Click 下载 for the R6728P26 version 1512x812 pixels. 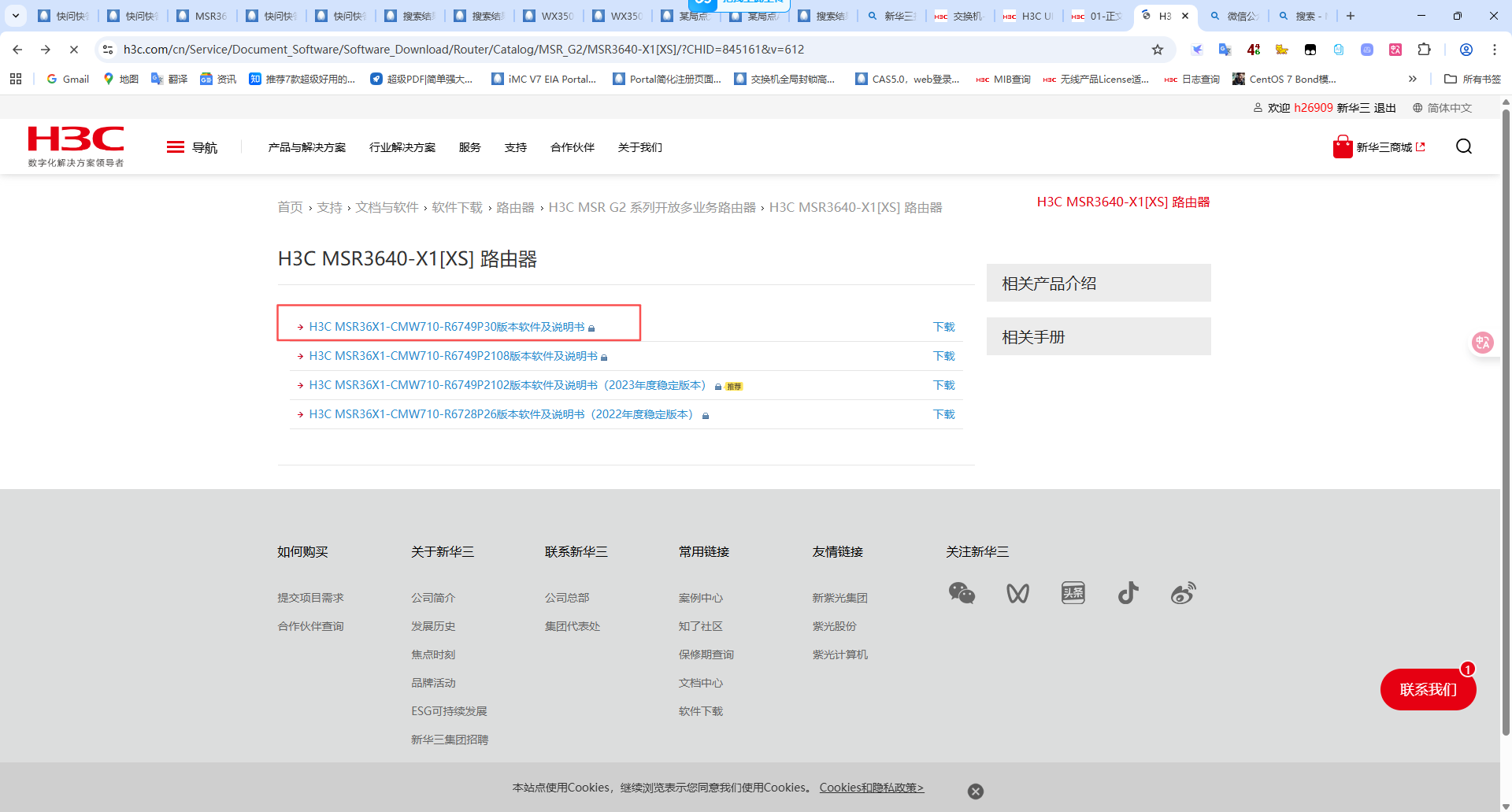pos(944,414)
